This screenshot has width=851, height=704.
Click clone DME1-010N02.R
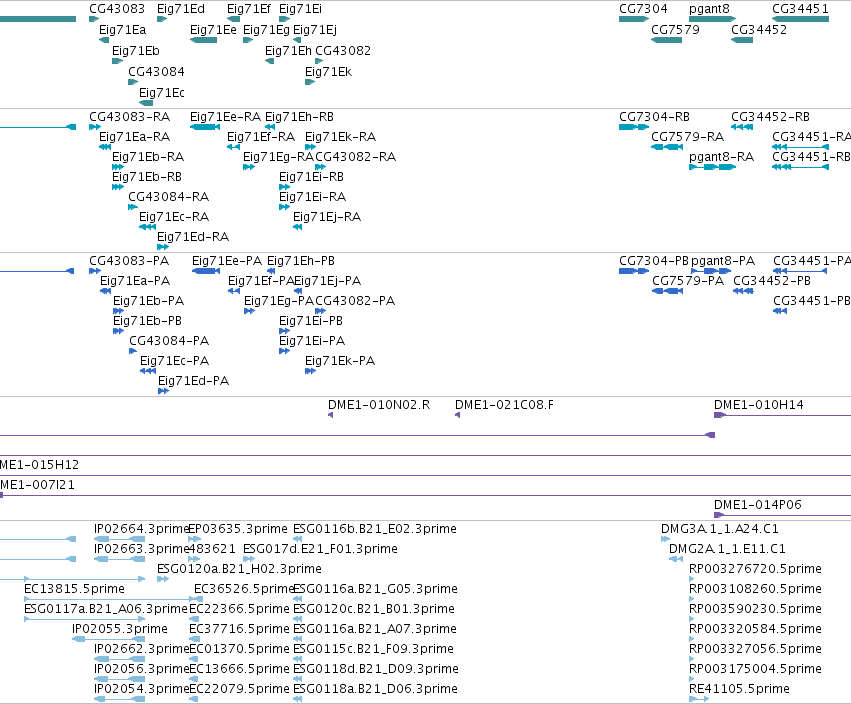(x=379, y=405)
